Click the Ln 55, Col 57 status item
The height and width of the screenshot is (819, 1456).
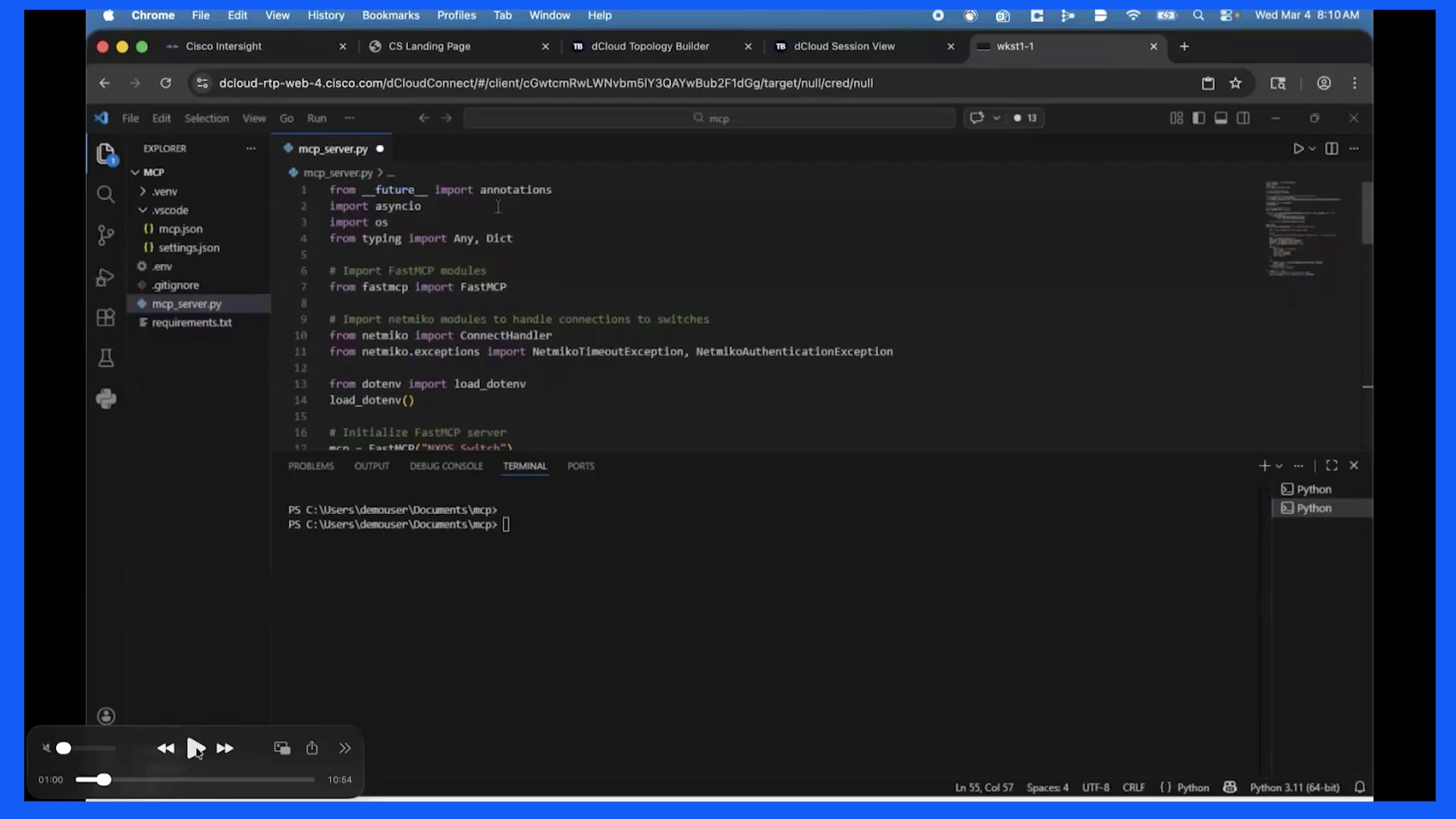point(984,788)
